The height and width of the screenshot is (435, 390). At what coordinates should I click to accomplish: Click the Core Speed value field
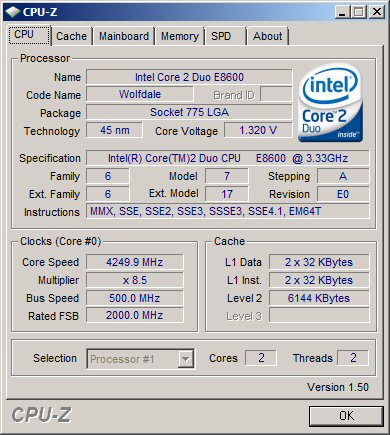click(x=135, y=262)
